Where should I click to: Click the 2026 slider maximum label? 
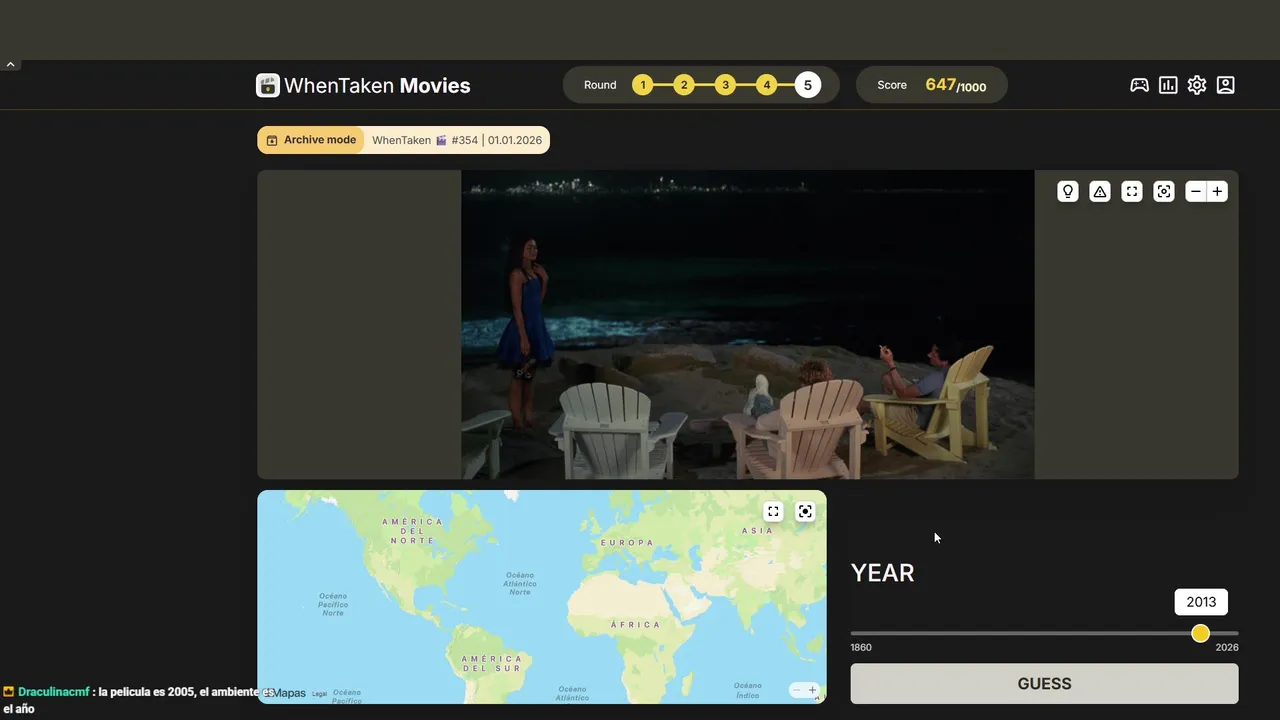pos(1227,648)
